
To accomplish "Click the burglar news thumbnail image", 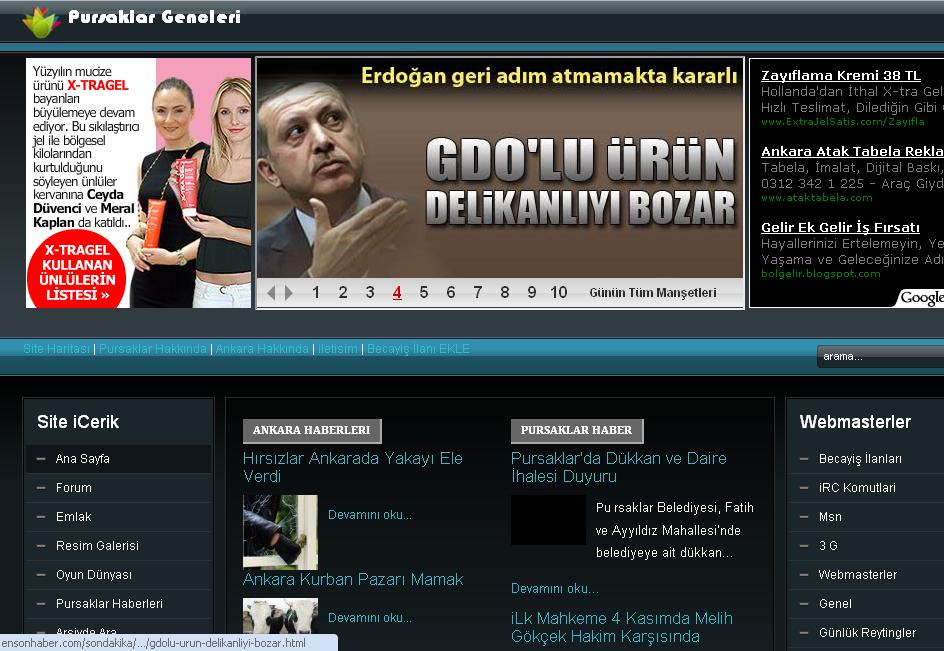I will click(x=280, y=532).
